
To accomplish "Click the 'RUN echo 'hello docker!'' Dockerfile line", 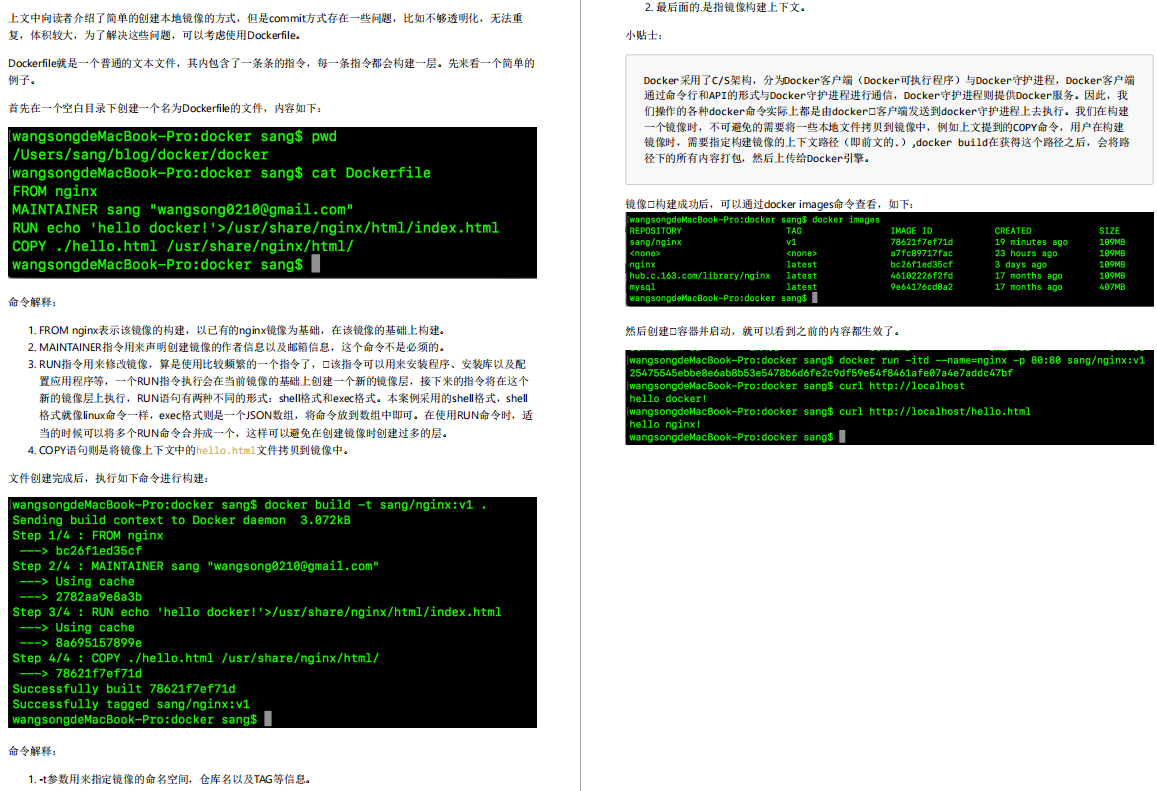I will pos(255,229).
